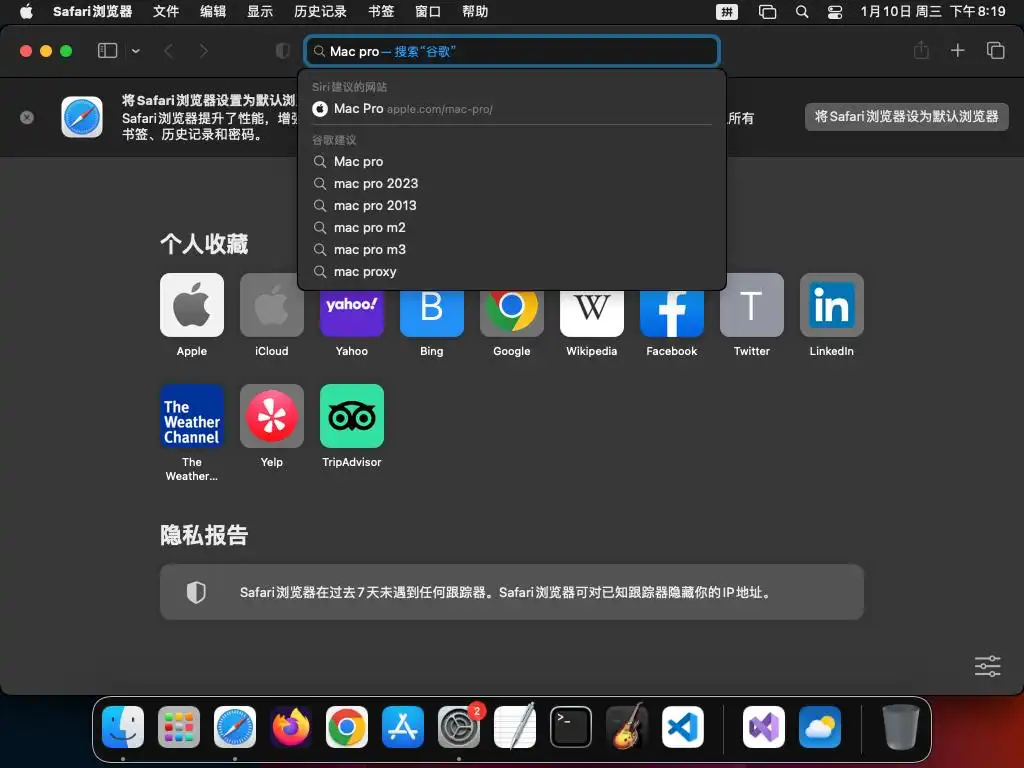Click the Safari address search field
Image resolution: width=1024 pixels, height=768 pixels.
pyautogui.click(x=512, y=51)
